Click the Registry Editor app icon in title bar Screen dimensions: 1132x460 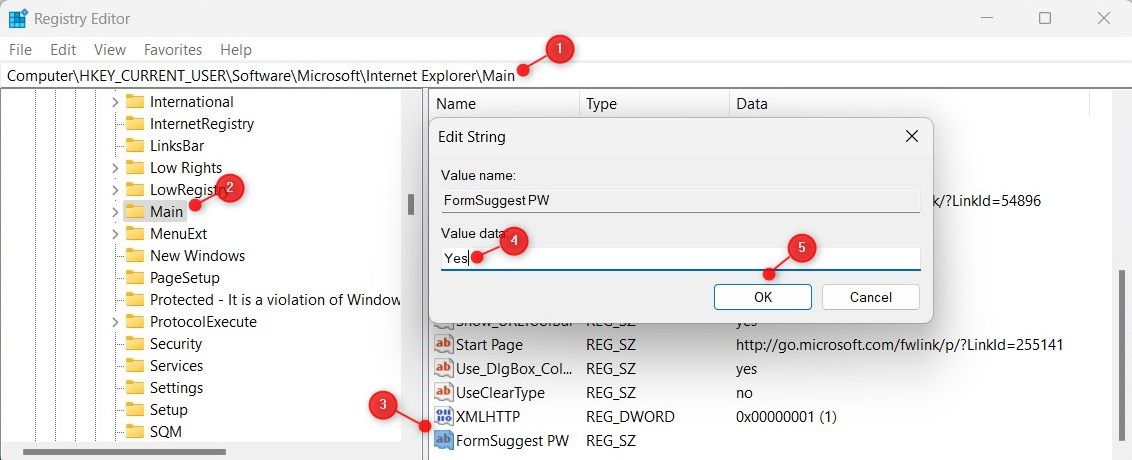18,19
